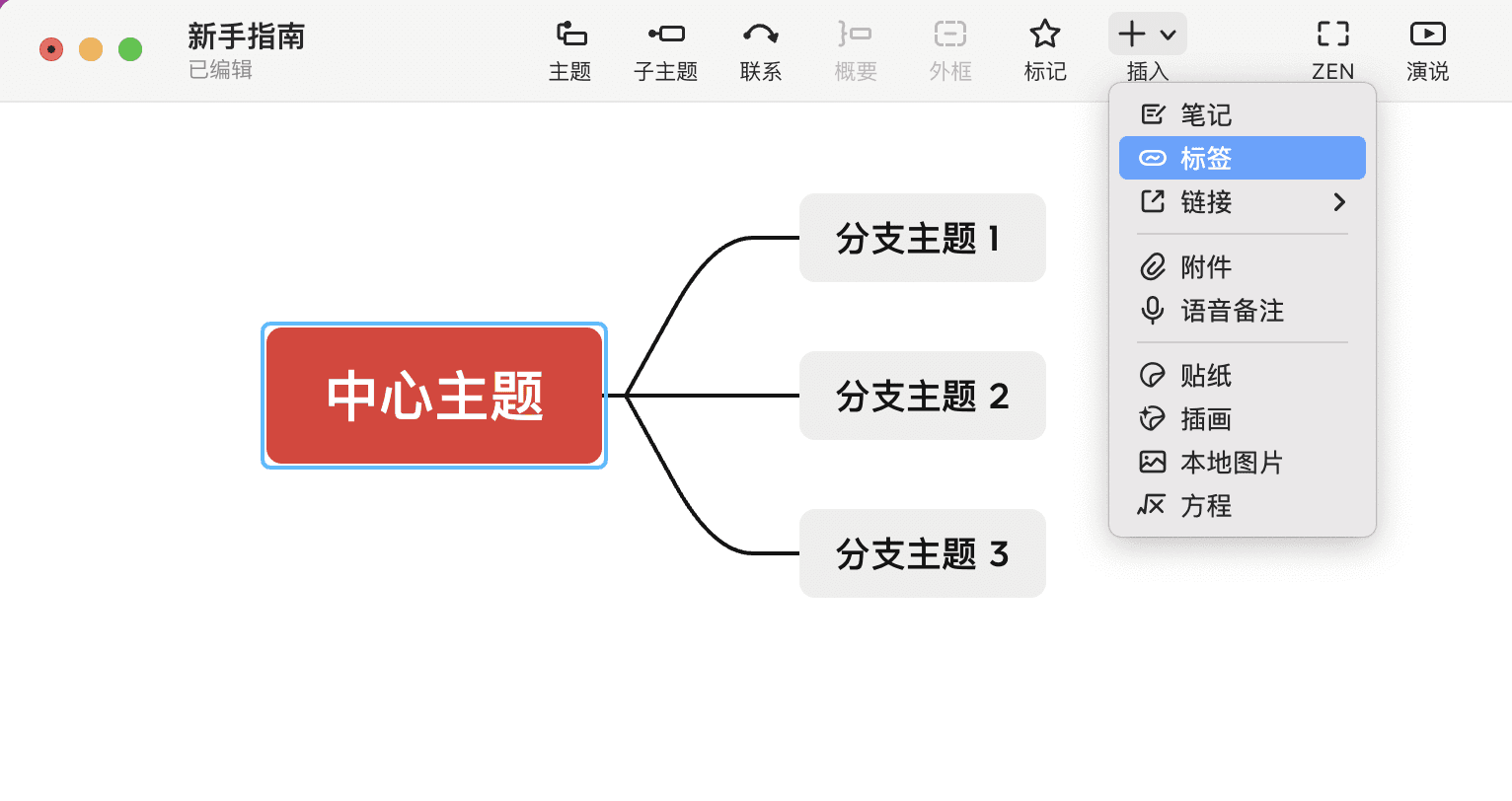Enter ZEN mode from the toolbar
The width and height of the screenshot is (1512, 801).
pos(1333,35)
